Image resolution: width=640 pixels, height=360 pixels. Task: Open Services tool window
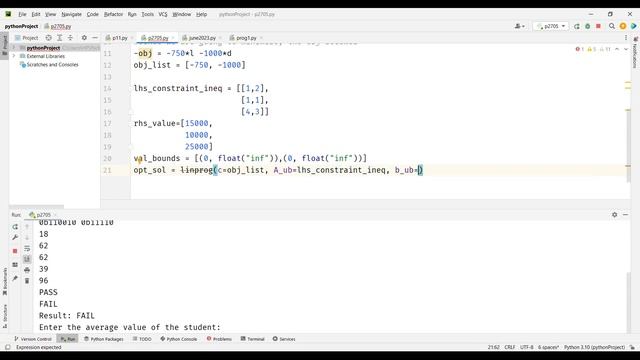pyautogui.click(x=284, y=339)
